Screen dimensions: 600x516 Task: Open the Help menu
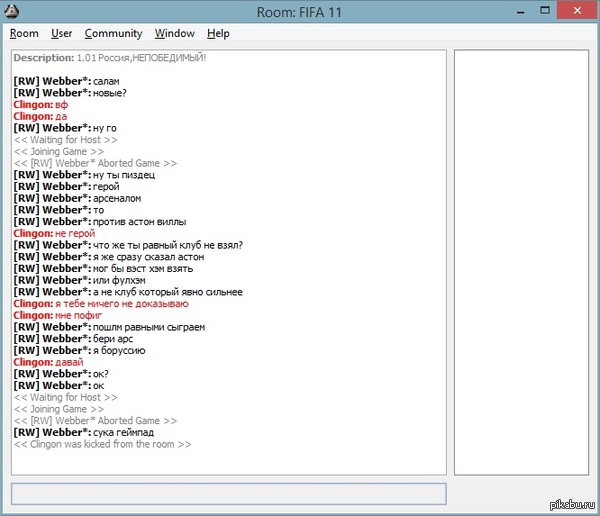(x=218, y=34)
